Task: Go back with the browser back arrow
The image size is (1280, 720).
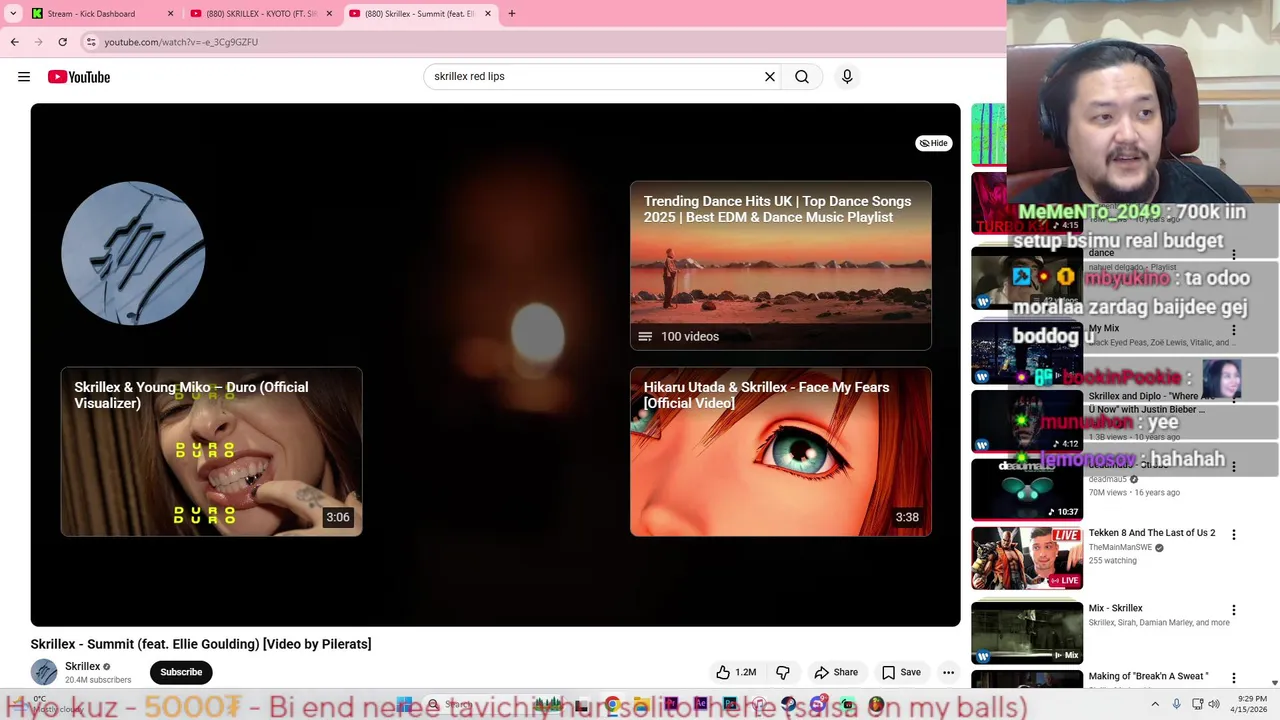Action: 14,42
